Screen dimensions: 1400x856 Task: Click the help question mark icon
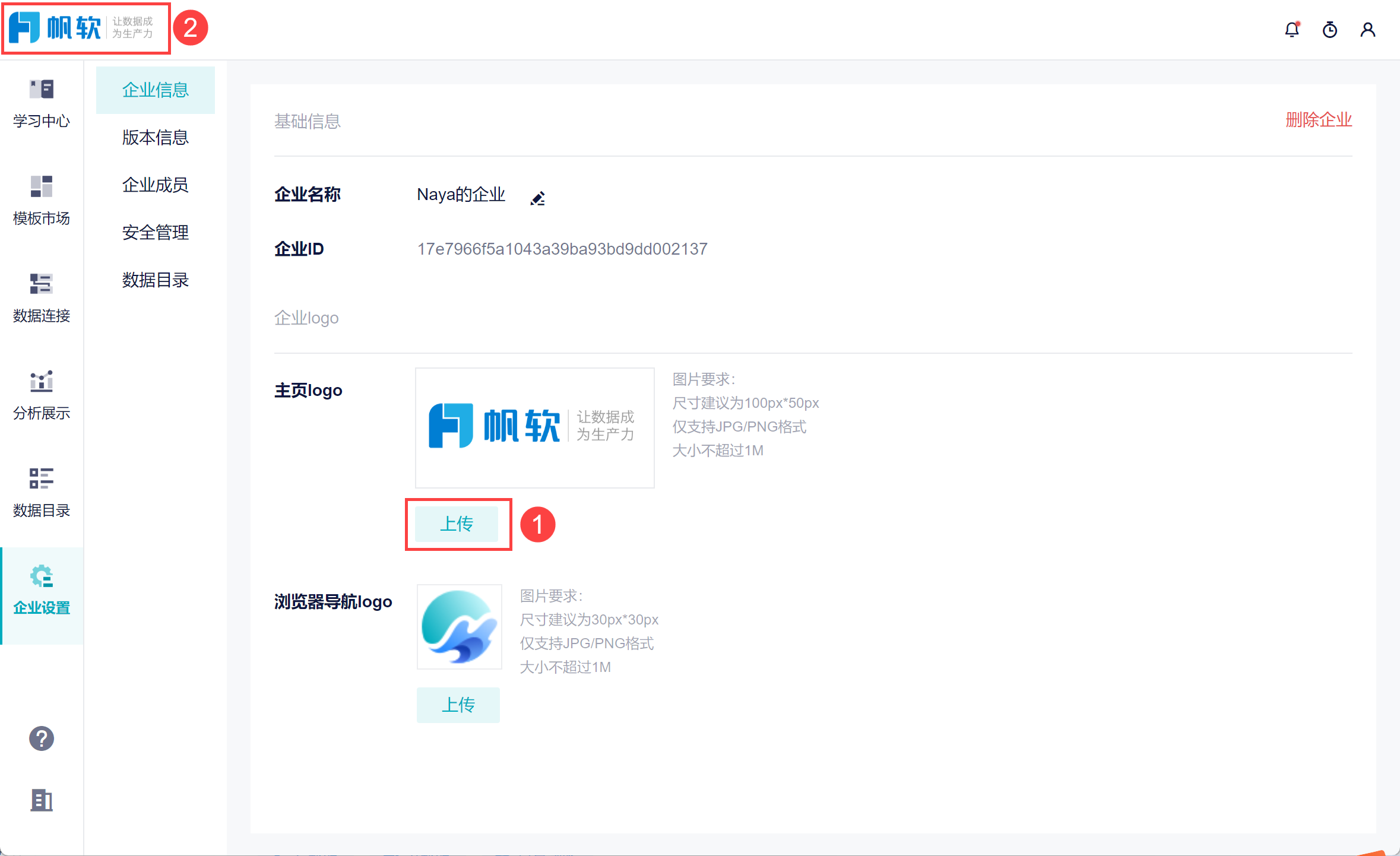42,738
